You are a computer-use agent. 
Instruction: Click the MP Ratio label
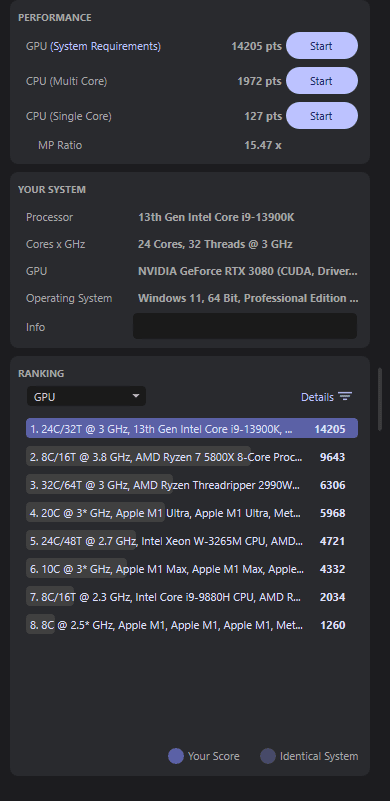[x=60, y=145]
